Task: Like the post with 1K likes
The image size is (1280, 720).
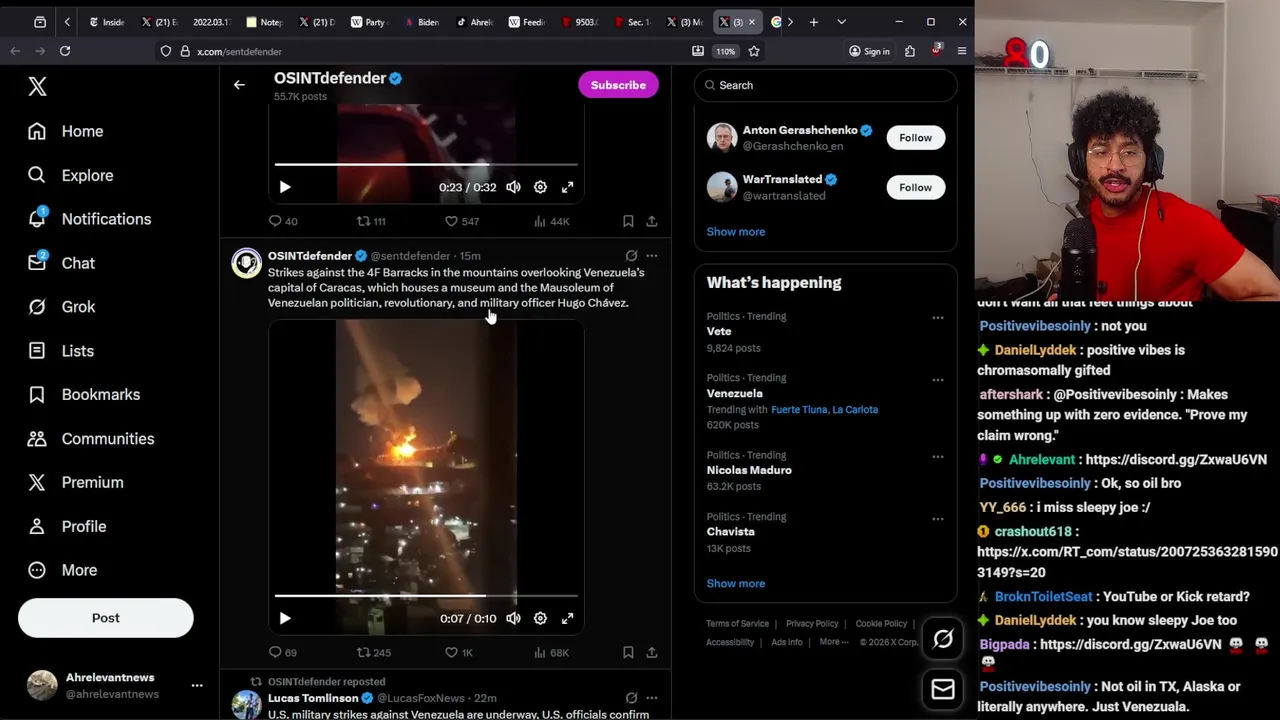Action: (x=459, y=652)
